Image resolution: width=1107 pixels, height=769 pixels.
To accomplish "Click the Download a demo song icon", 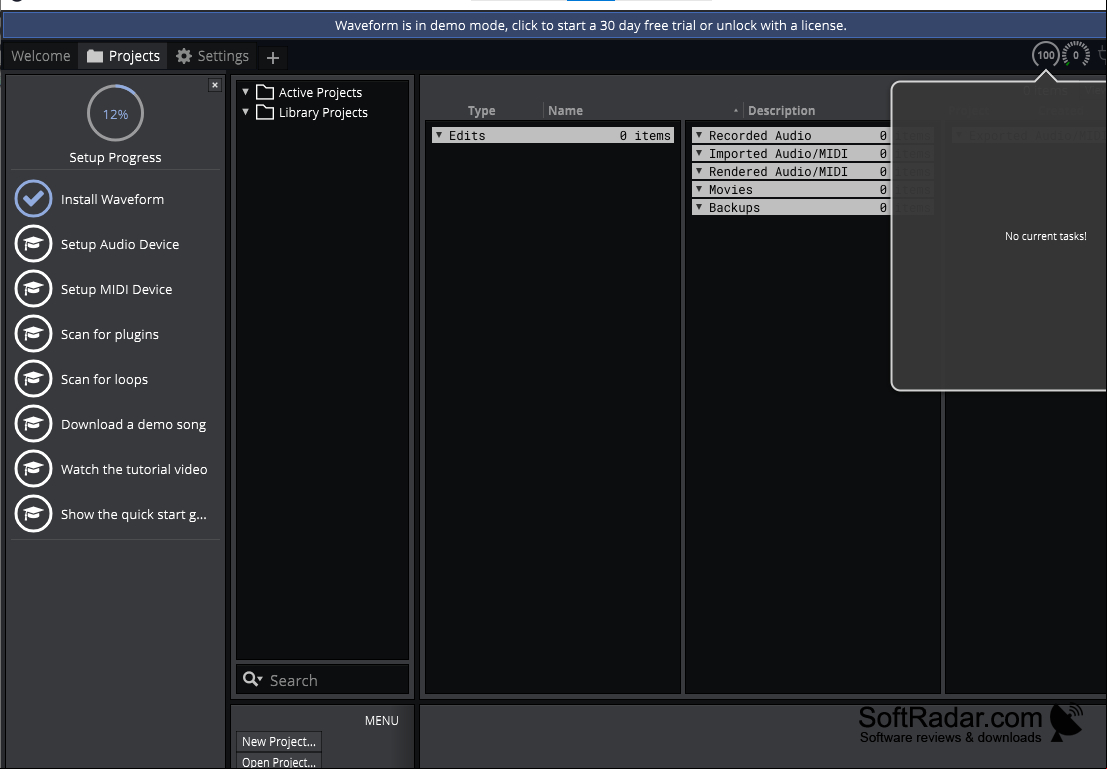I will tap(33, 424).
